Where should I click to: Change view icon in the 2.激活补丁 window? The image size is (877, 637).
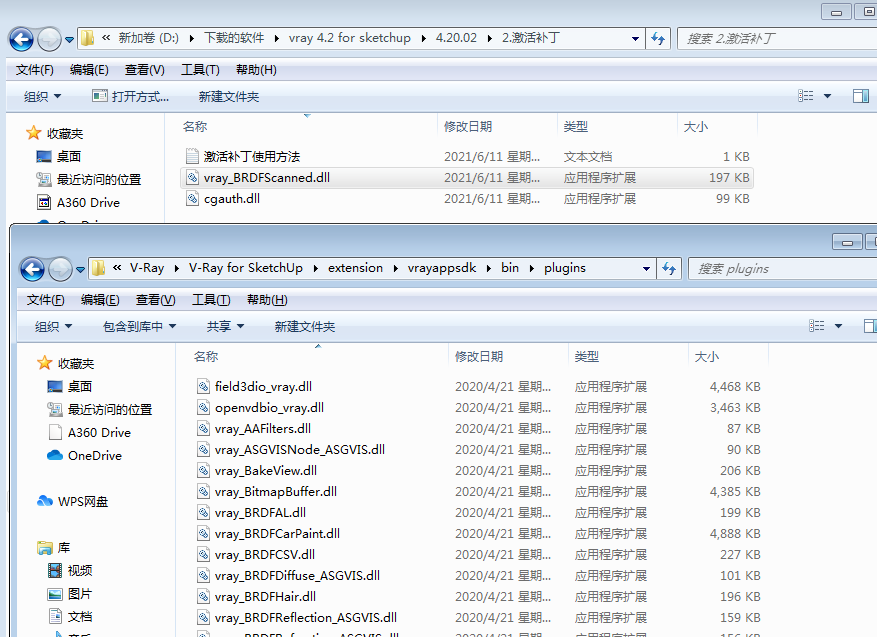coord(805,96)
